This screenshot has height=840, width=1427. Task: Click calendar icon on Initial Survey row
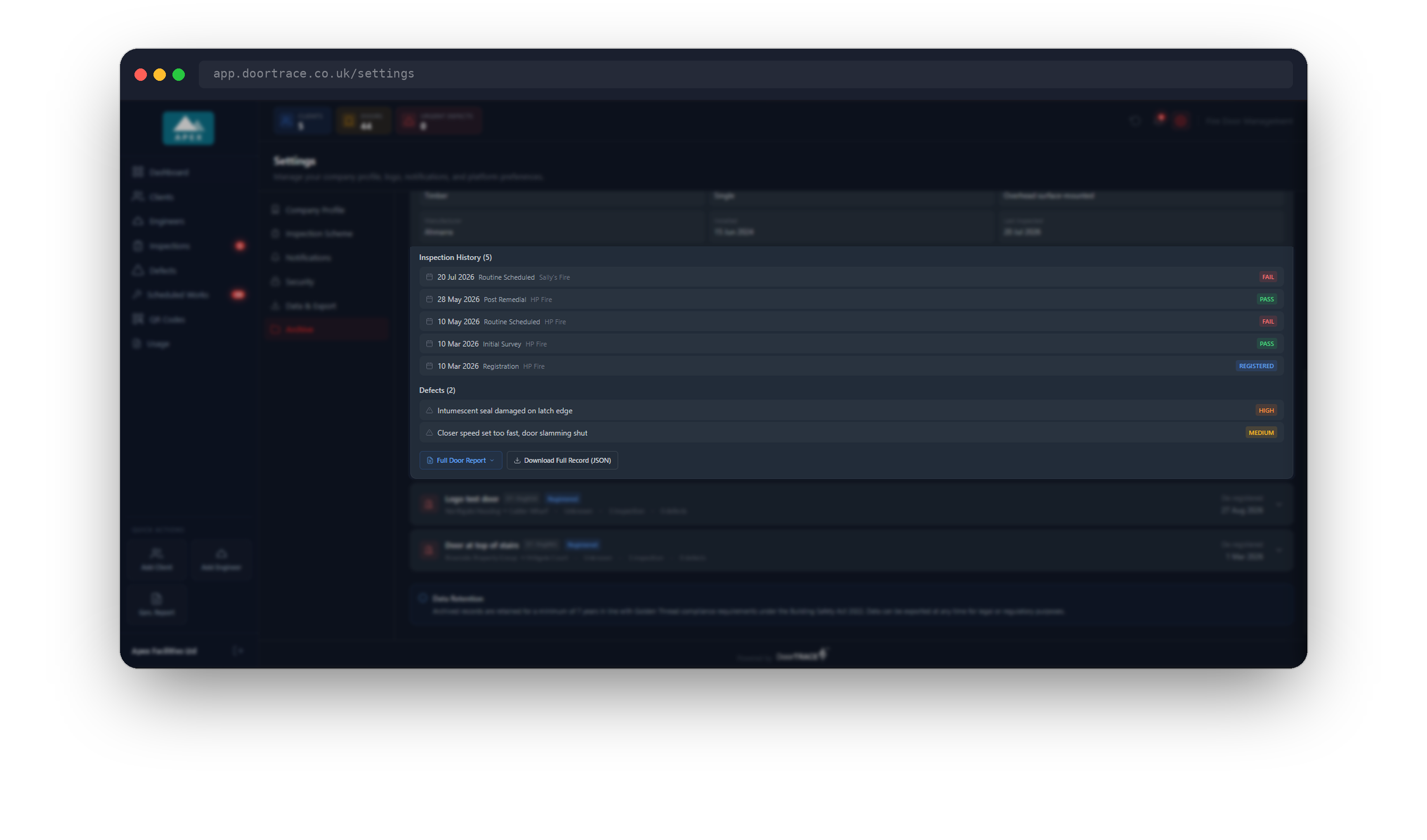(x=429, y=344)
